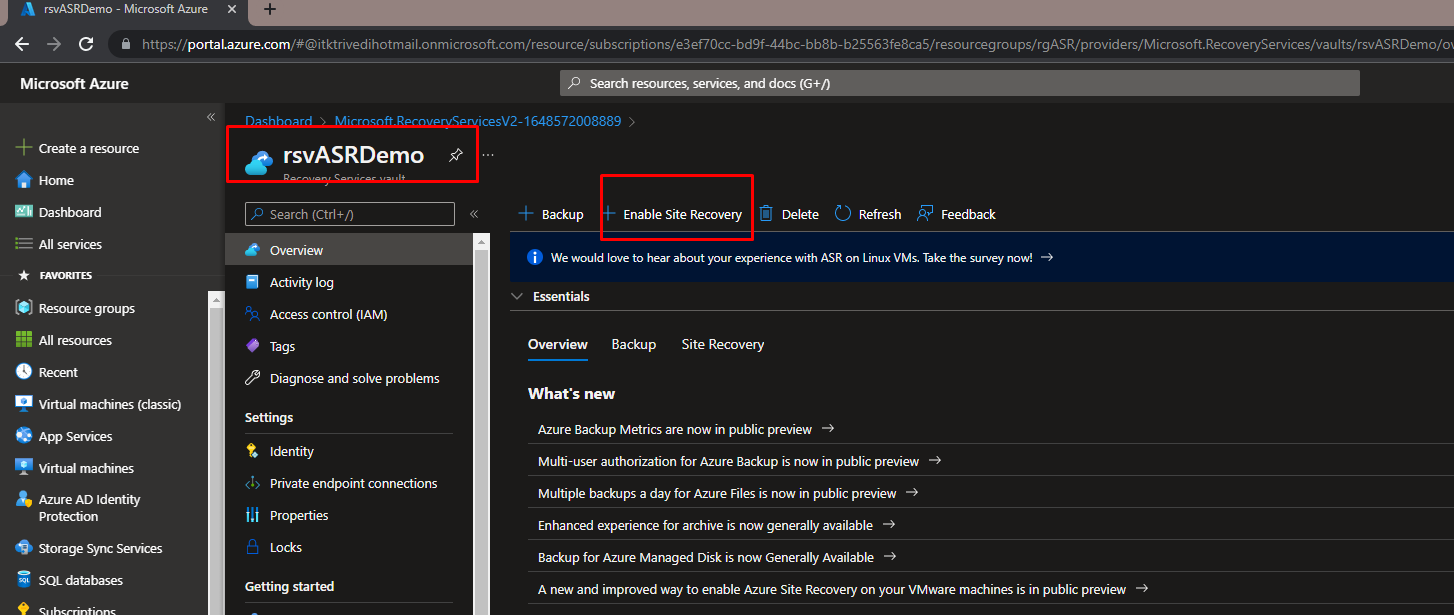Click the vault menu scrollbar
Viewport: 1454px width, 615px height.
481,425
